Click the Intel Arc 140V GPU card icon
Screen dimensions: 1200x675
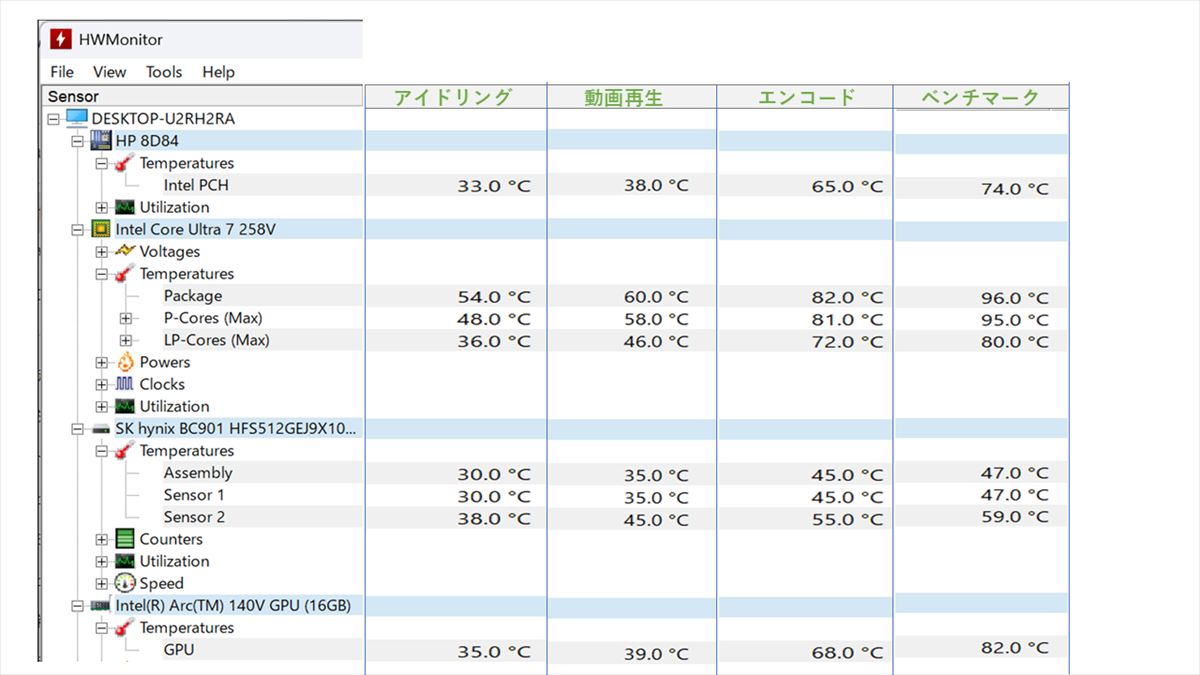101,606
